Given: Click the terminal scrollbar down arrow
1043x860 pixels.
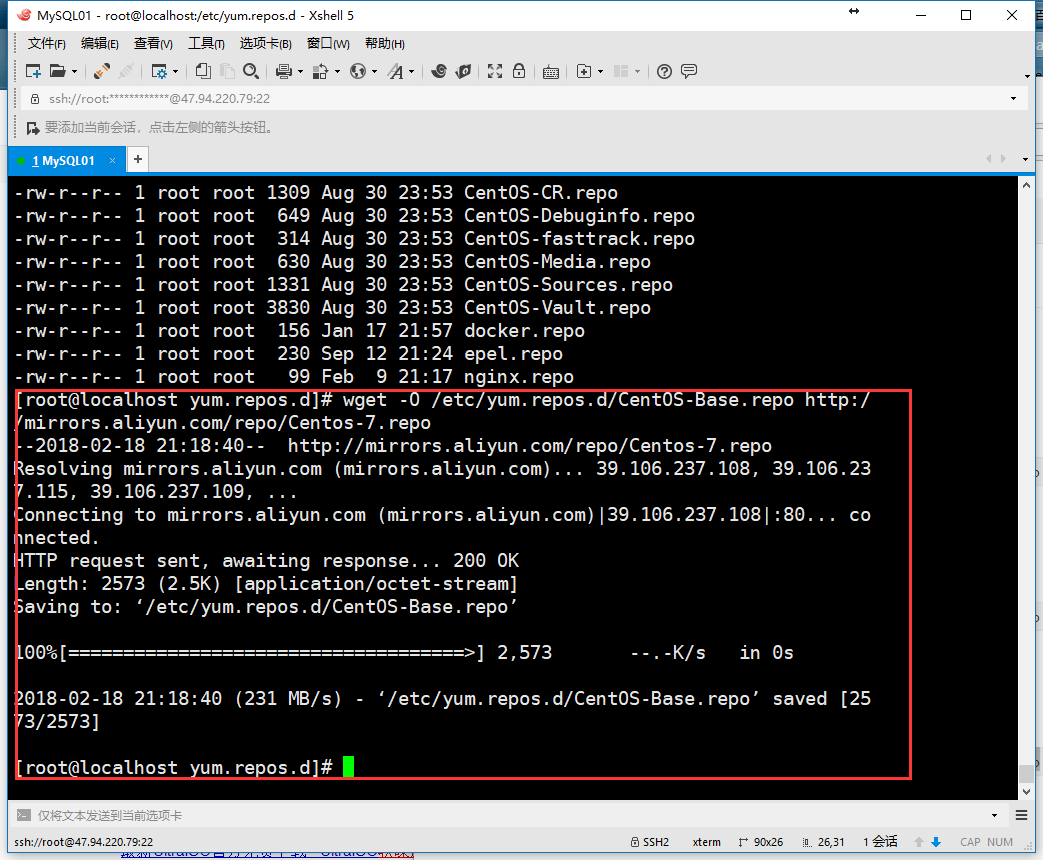Looking at the screenshot, I should (1026, 791).
